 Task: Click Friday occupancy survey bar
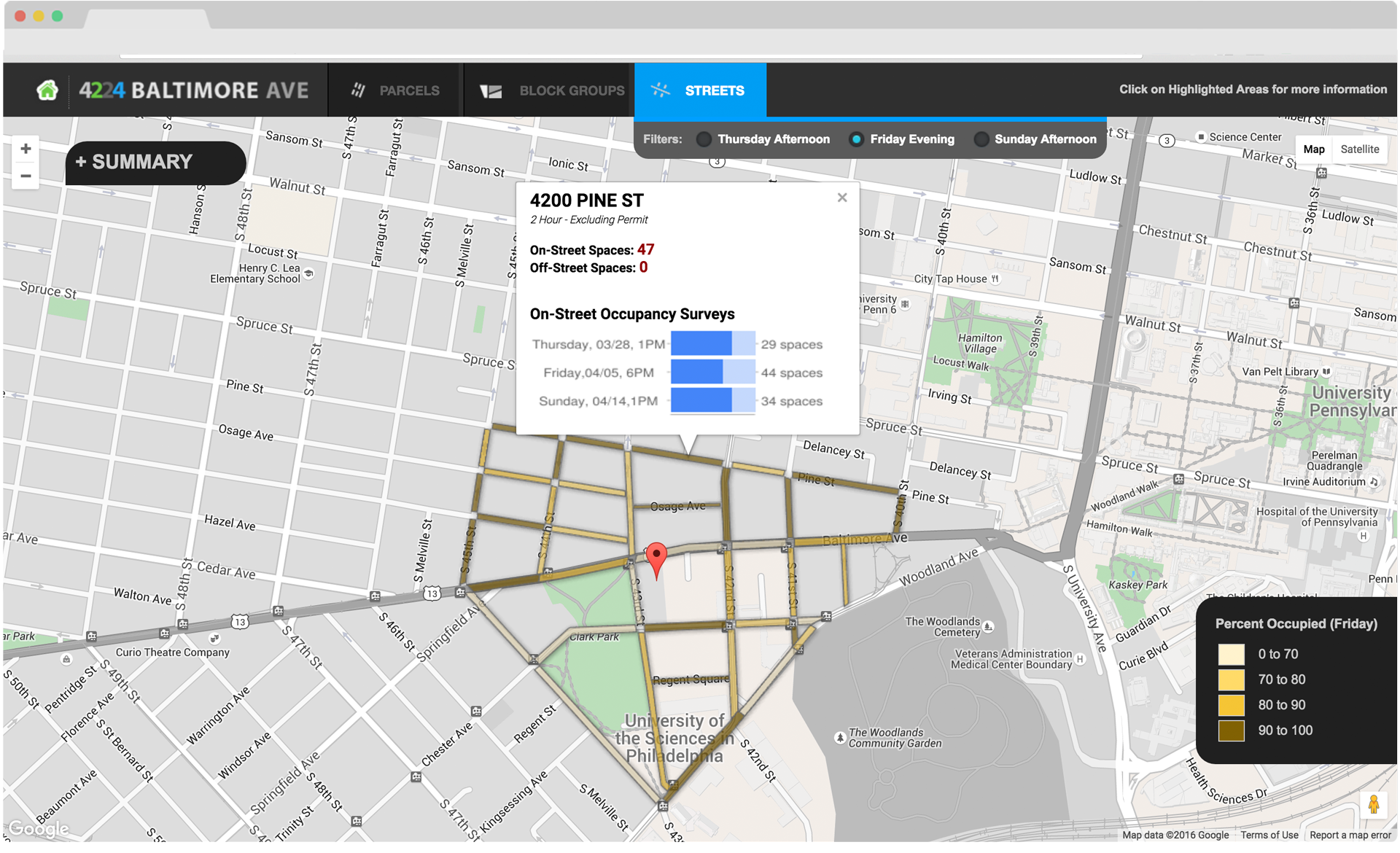point(712,372)
